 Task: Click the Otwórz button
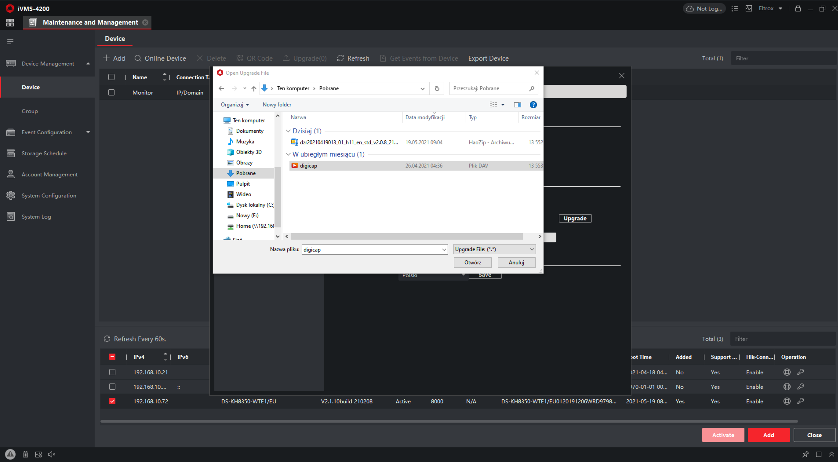click(x=472, y=262)
